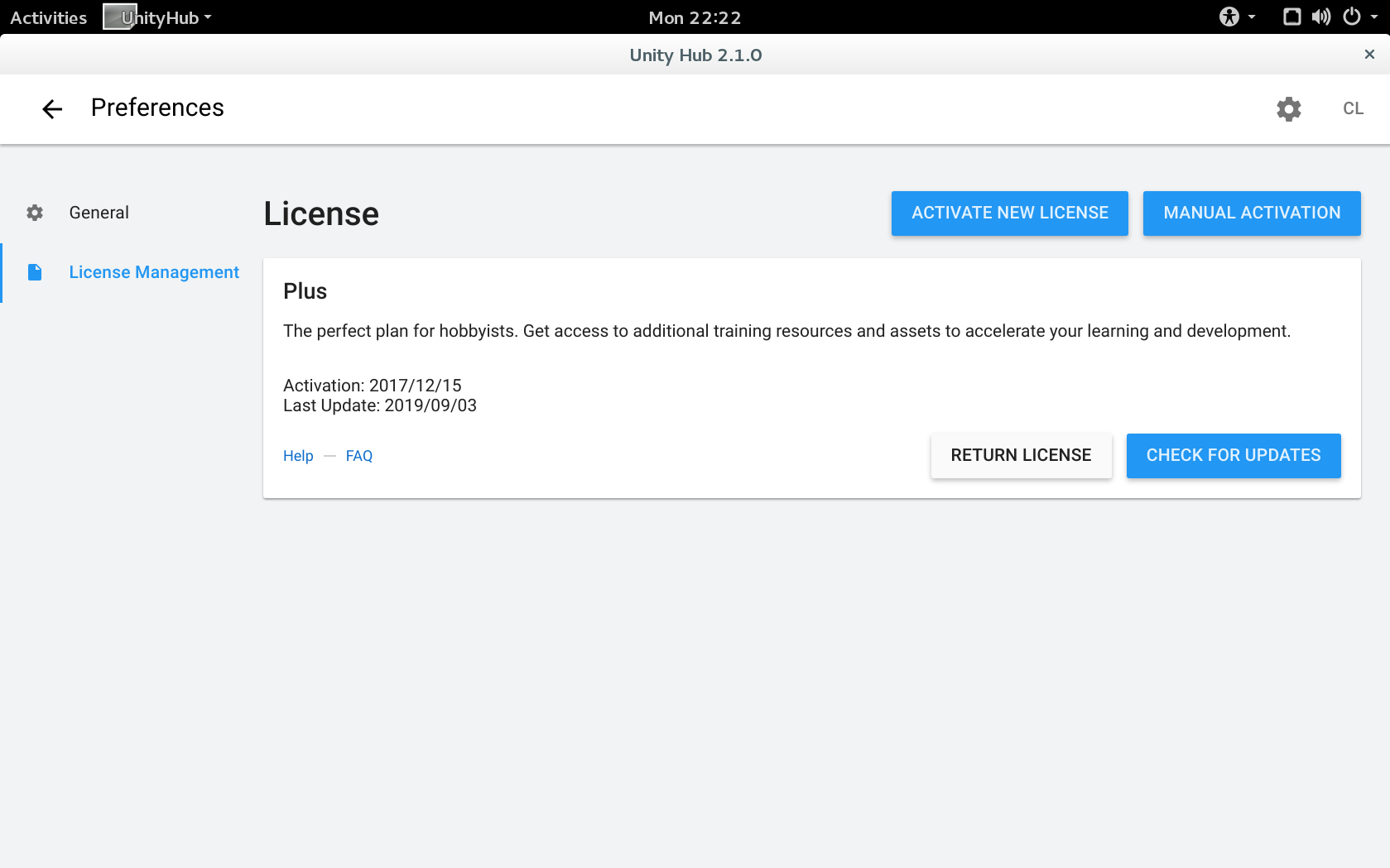The image size is (1390, 868).
Task: Open Activities overview
Action: click(x=49, y=17)
